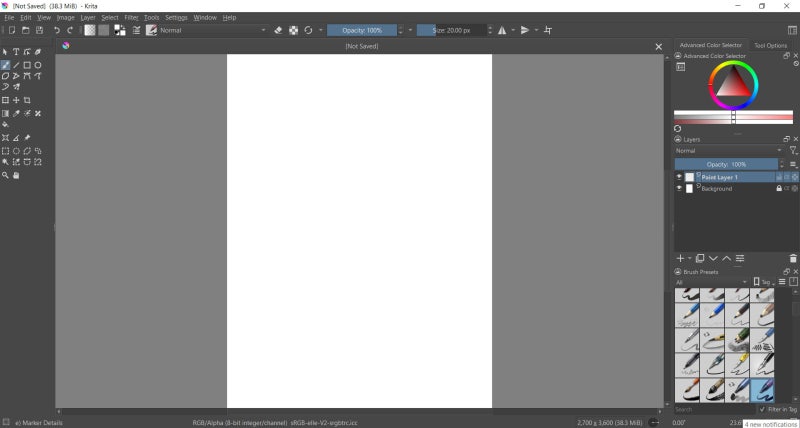Open the brush presets All tag dropdown

coord(711,282)
